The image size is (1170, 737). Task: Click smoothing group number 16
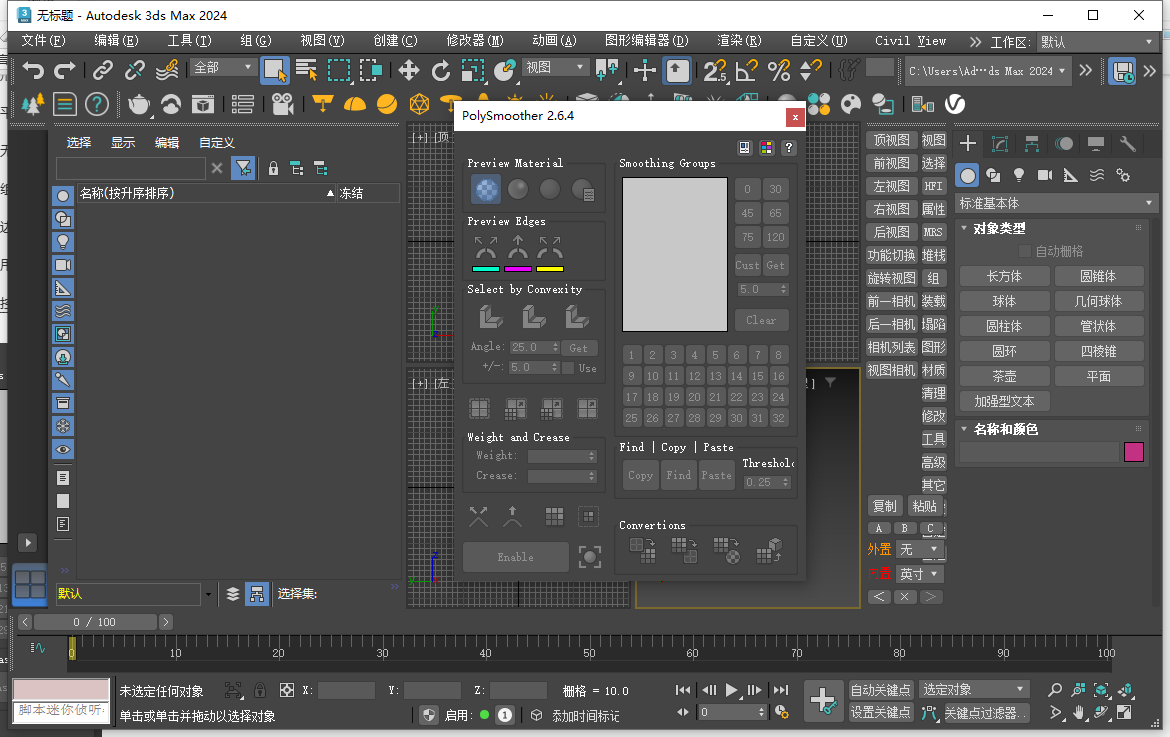point(778,376)
